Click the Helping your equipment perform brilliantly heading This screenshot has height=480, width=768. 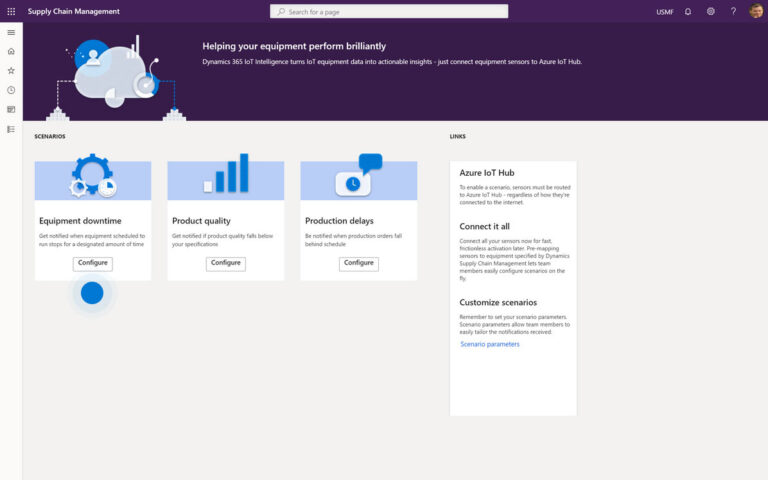pos(294,46)
